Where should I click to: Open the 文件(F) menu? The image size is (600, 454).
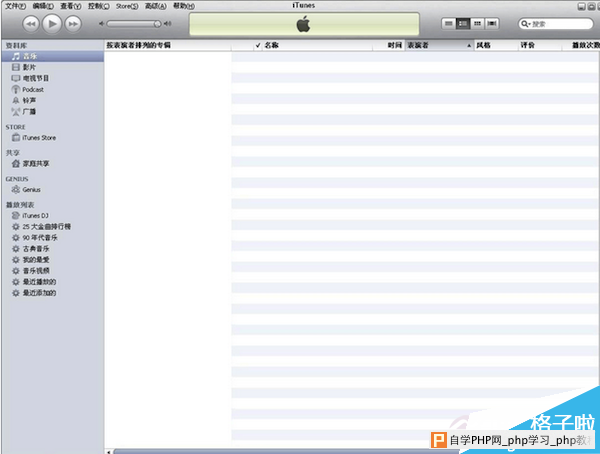(16, 6)
